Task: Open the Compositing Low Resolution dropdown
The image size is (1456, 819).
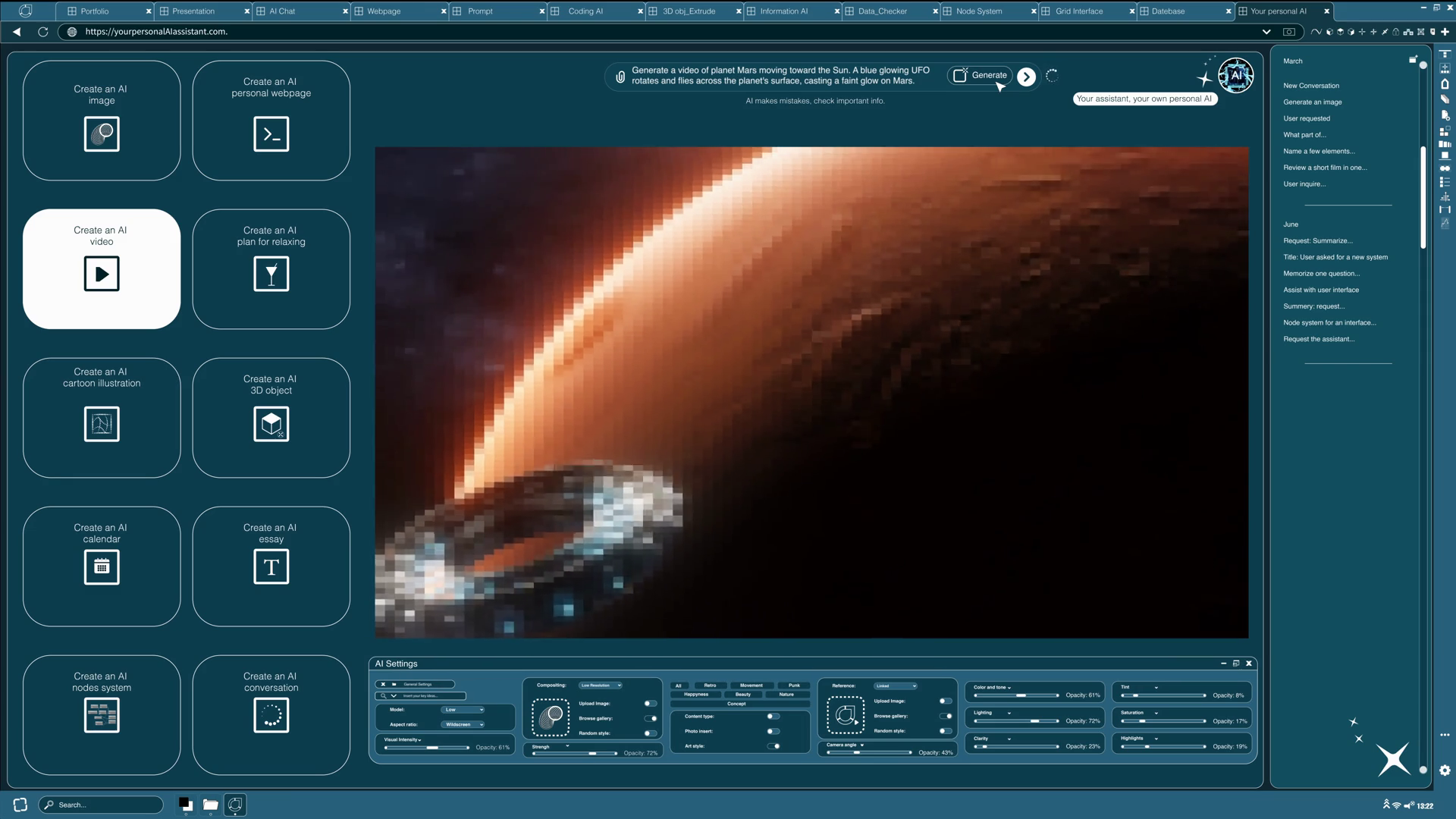Action: pyautogui.click(x=601, y=686)
